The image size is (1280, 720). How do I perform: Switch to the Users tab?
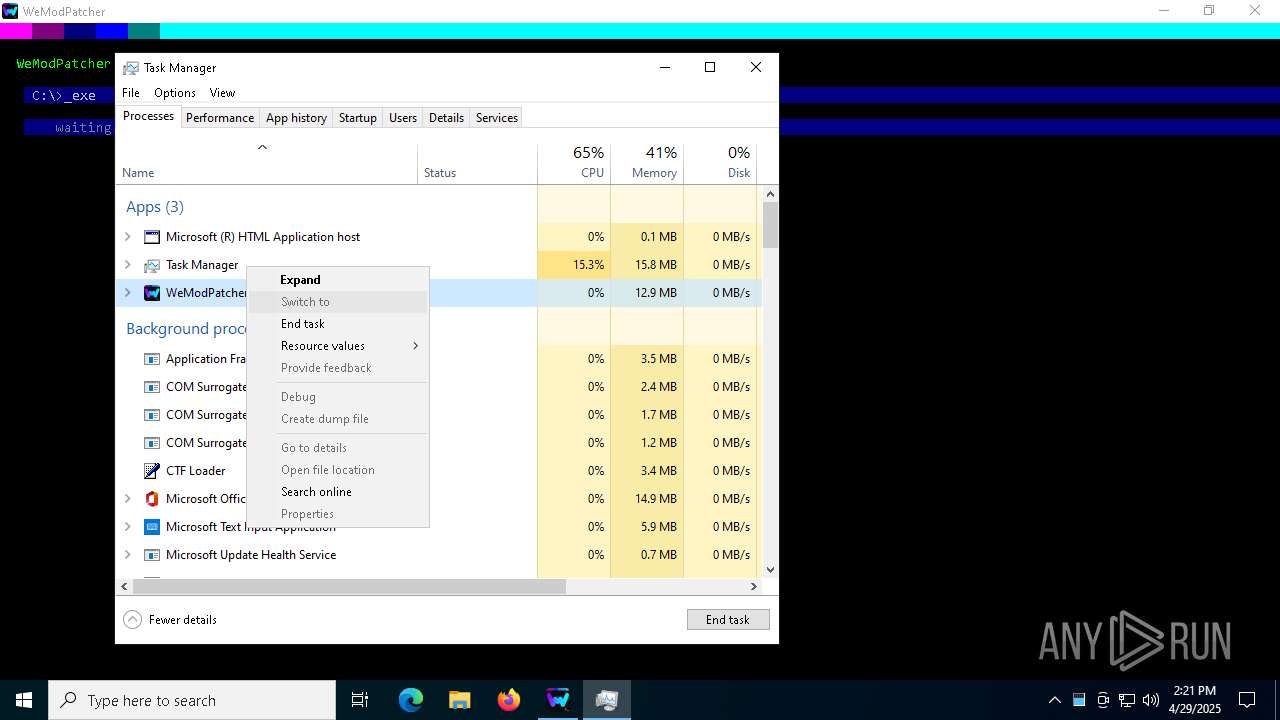pos(403,118)
